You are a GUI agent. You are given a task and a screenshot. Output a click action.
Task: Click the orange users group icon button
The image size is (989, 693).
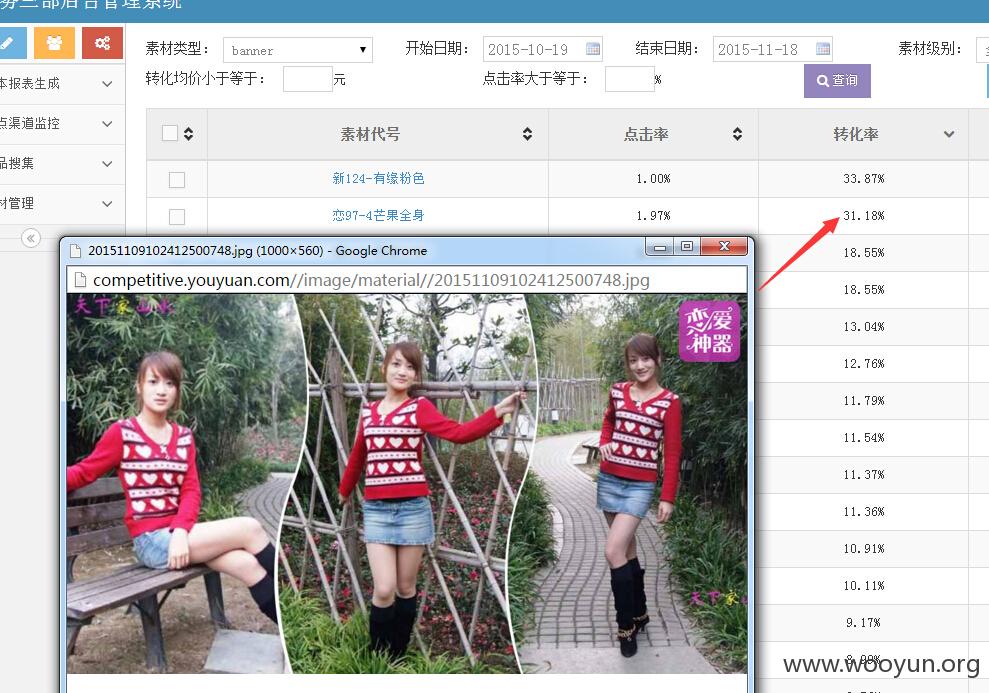tap(54, 43)
